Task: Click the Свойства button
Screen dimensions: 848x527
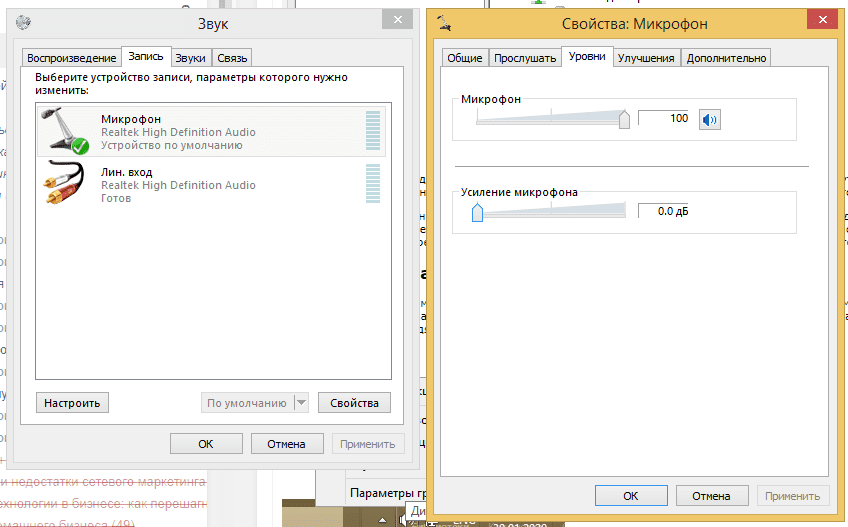Action: pyautogui.click(x=354, y=403)
